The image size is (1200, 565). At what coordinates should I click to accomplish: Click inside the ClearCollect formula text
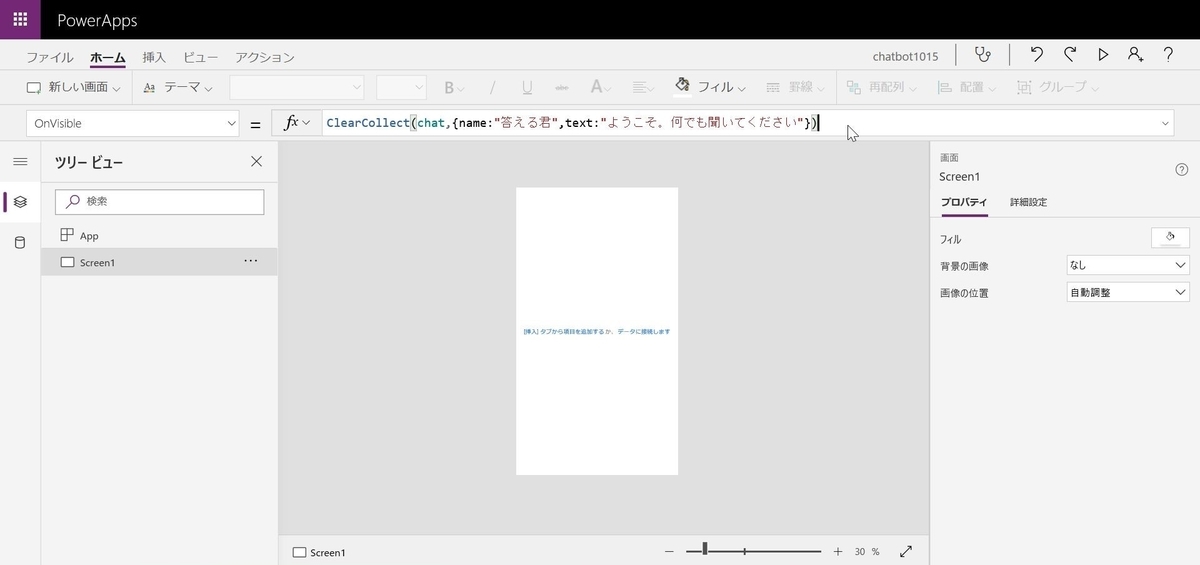571,123
